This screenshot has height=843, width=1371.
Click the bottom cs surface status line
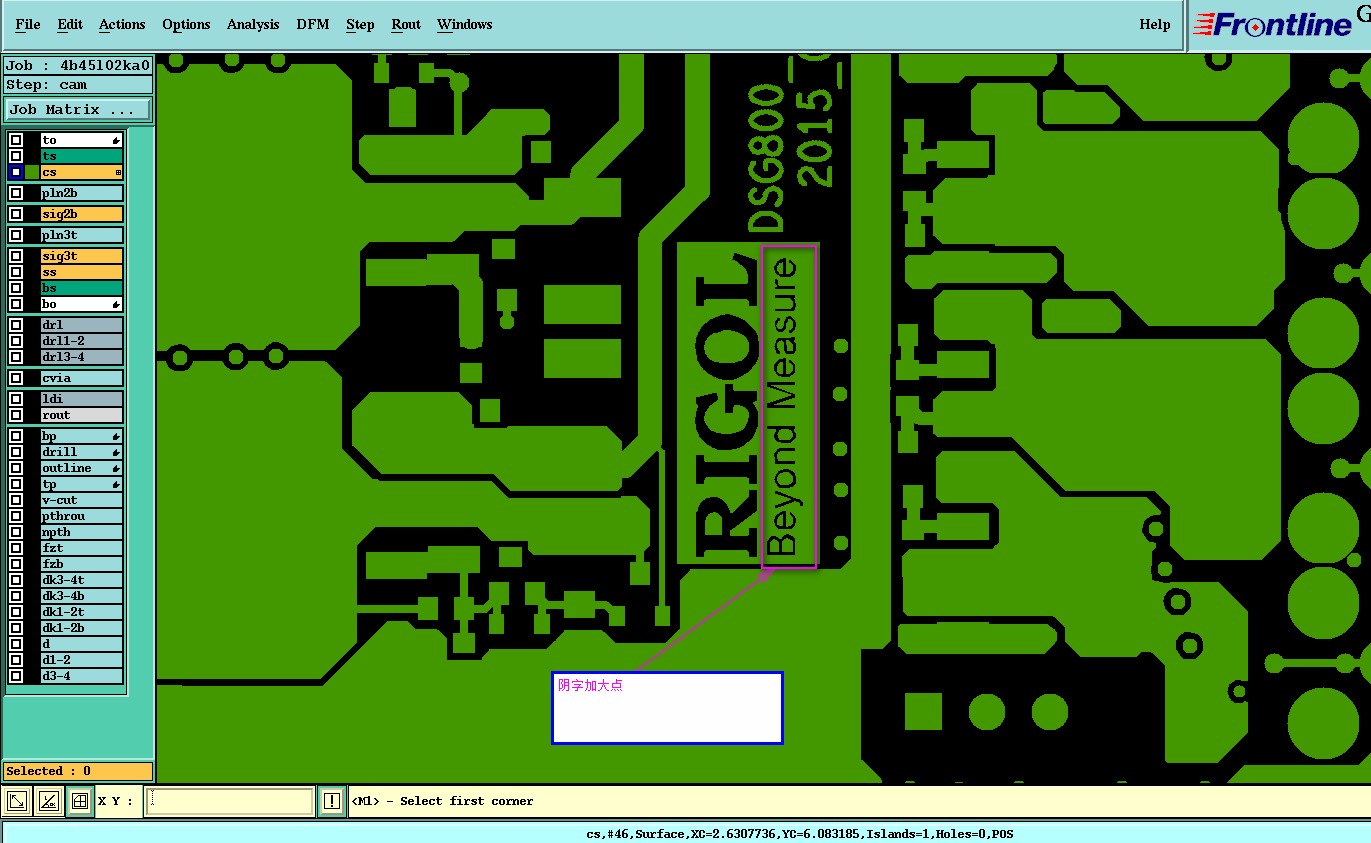[x=799, y=833]
